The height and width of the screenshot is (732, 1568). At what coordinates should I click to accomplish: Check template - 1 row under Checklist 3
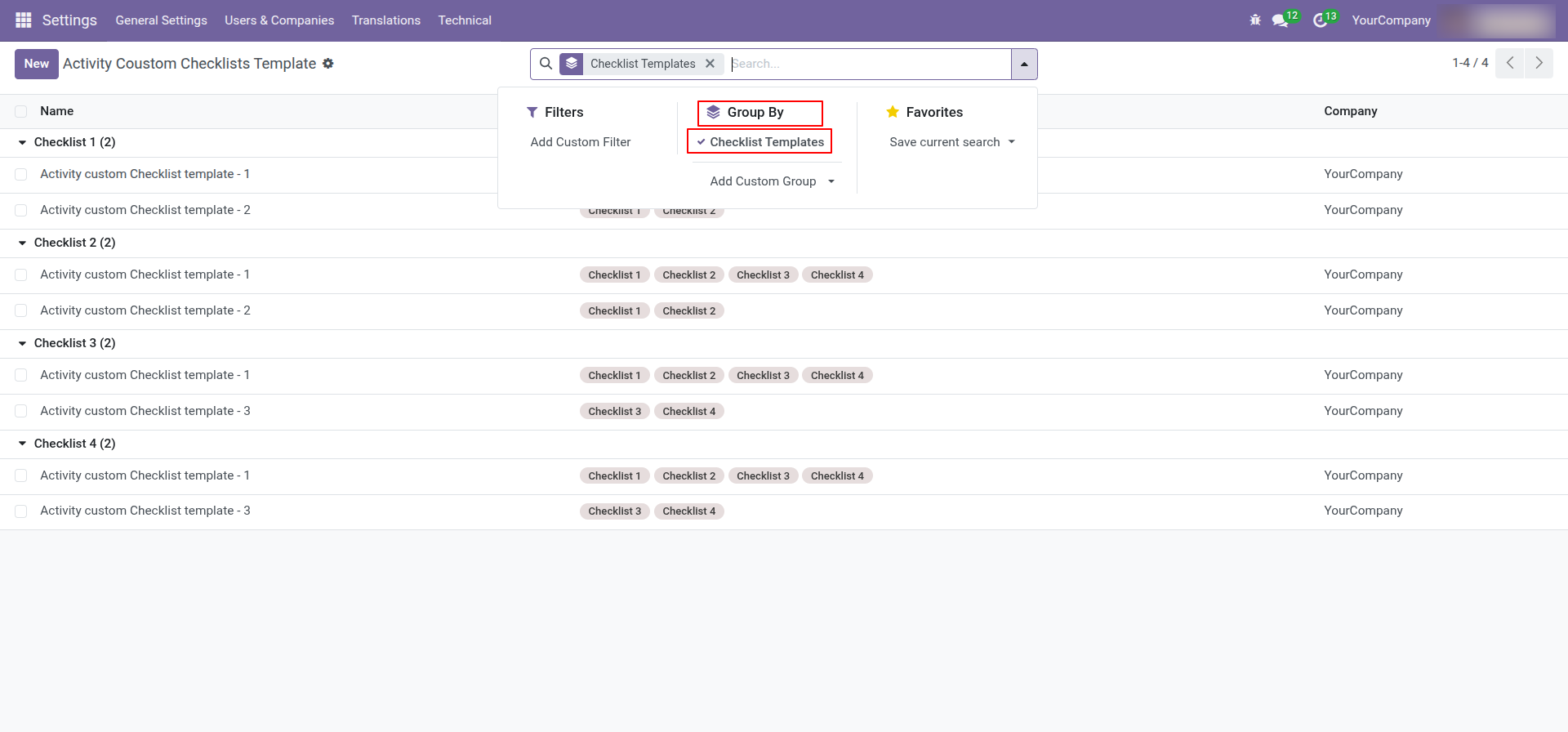click(21, 375)
